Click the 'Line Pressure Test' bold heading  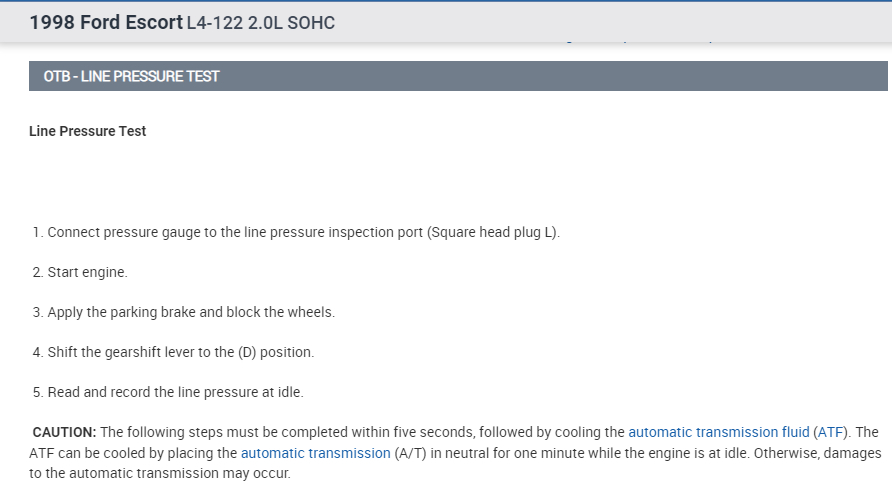88,131
